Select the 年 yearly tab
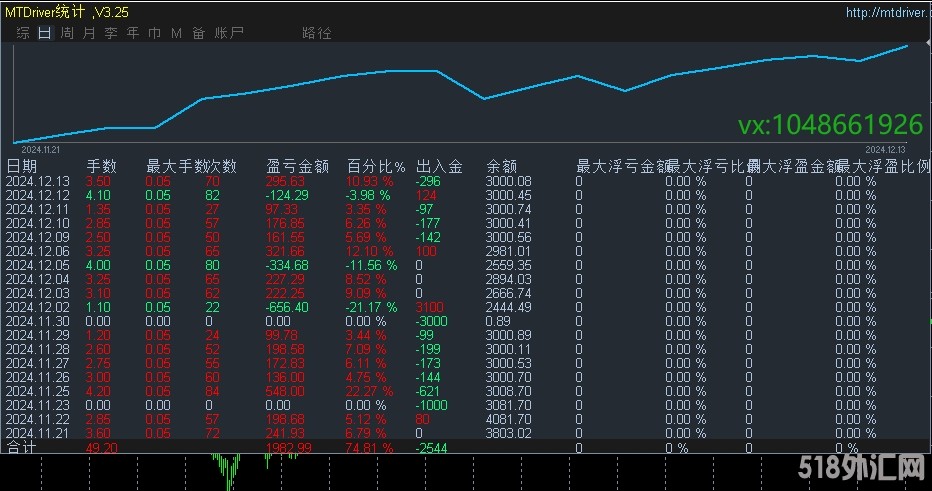 133,33
